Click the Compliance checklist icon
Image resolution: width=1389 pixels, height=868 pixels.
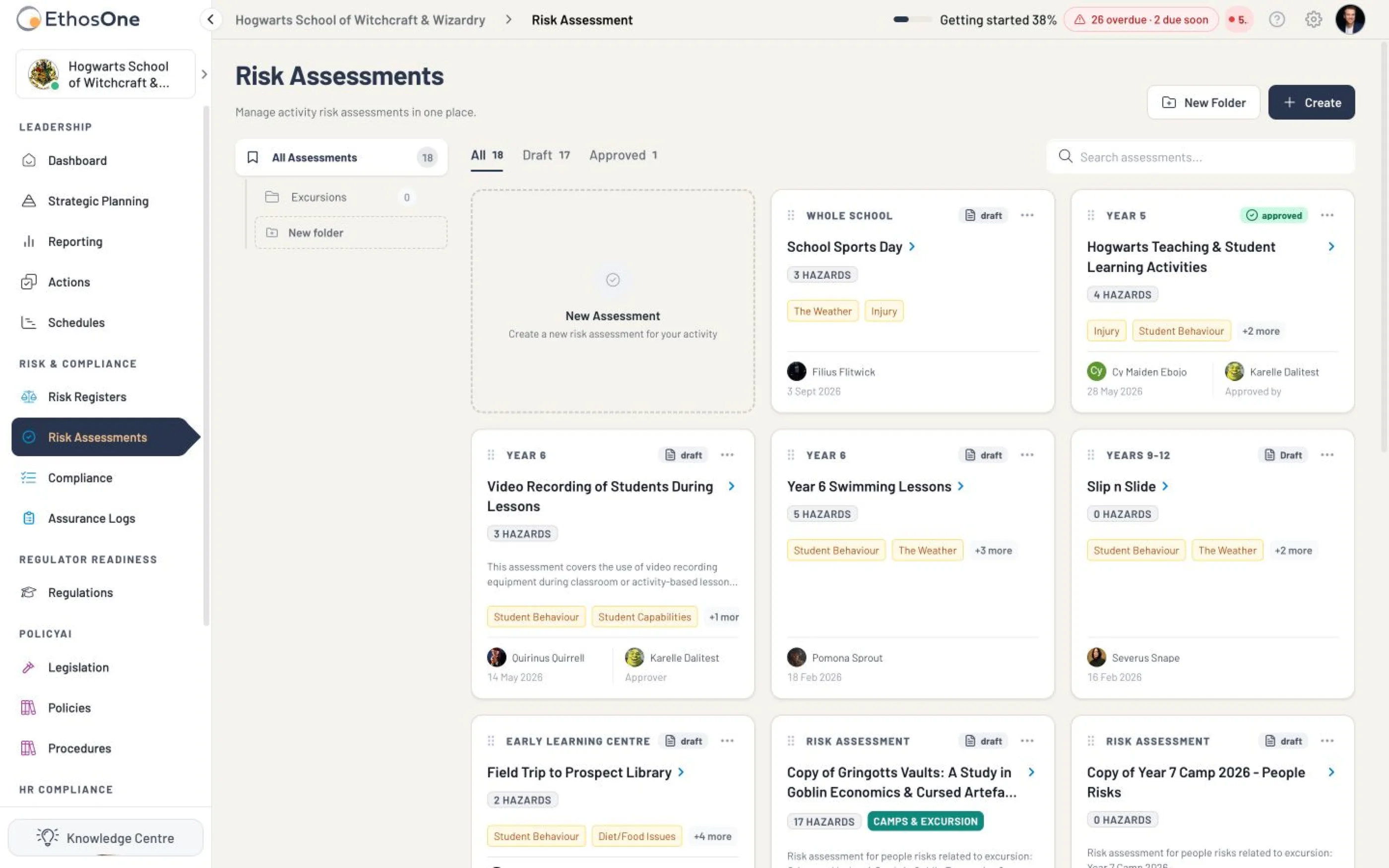click(29, 478)
